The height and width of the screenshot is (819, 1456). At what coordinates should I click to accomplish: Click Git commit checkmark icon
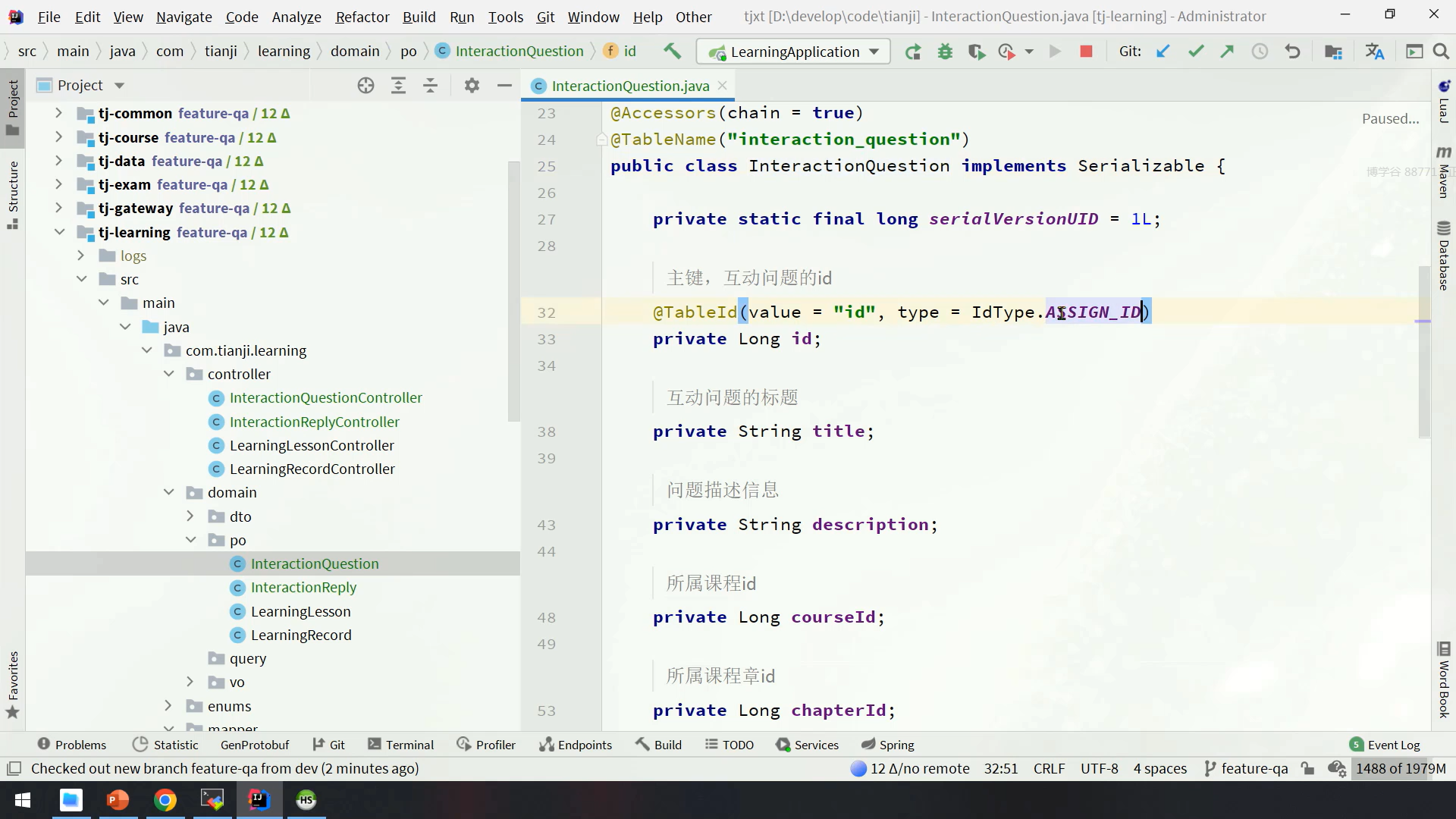1196,52
